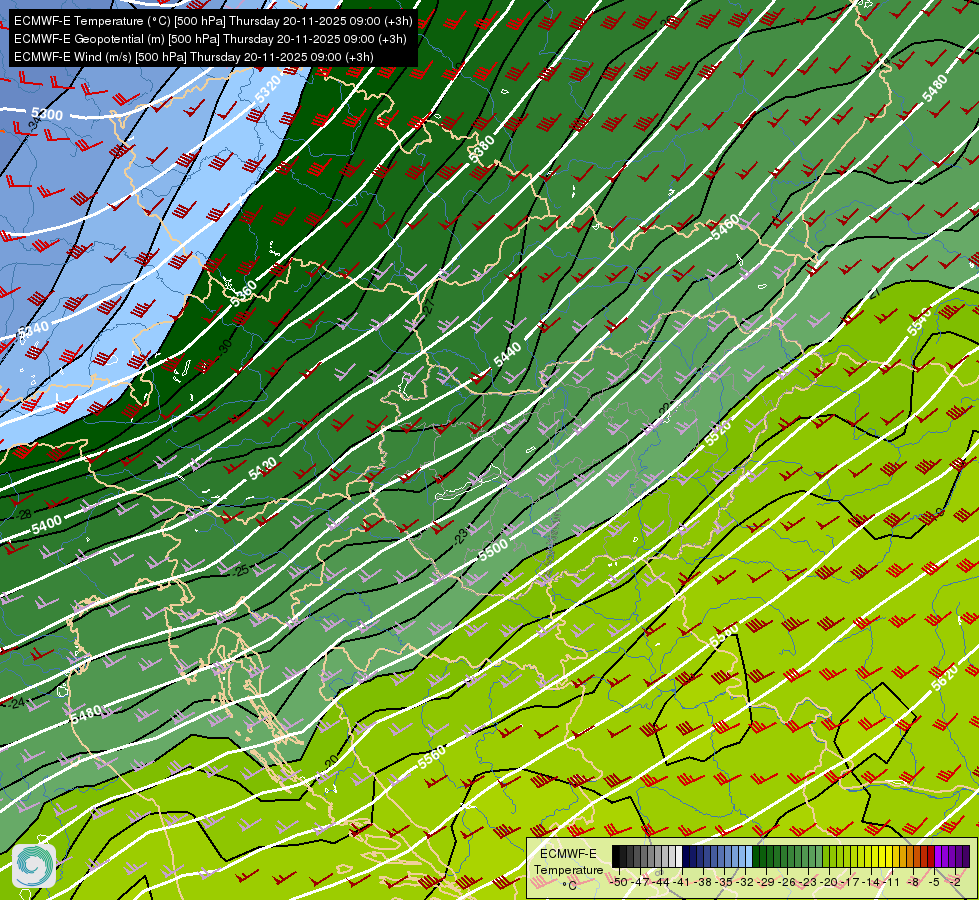Screen dimensions: 979x900
Task: Select the 'ECMWF-E Geopotential (m) [500 hPa]' title line
Action: pyautogui.click(x=210, y=39)
